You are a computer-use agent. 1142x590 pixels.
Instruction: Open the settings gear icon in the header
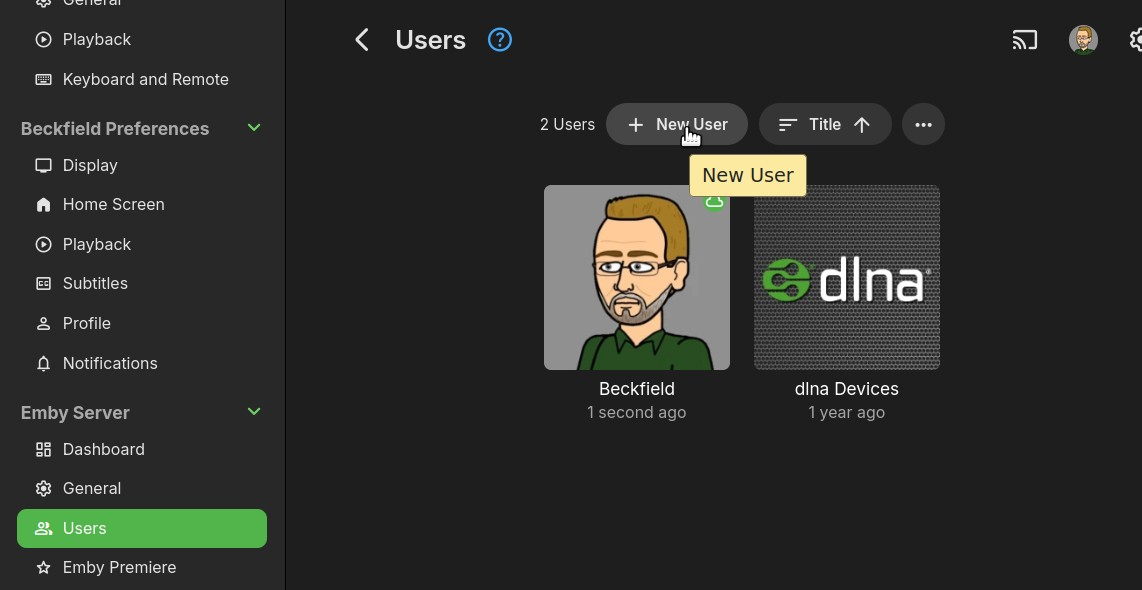[x=1135, y=40]
